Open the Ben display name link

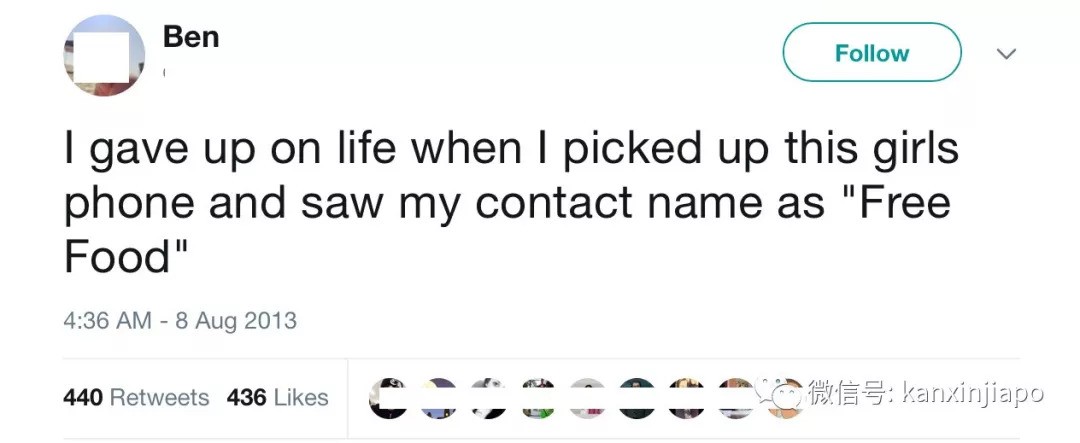[190, 38]
